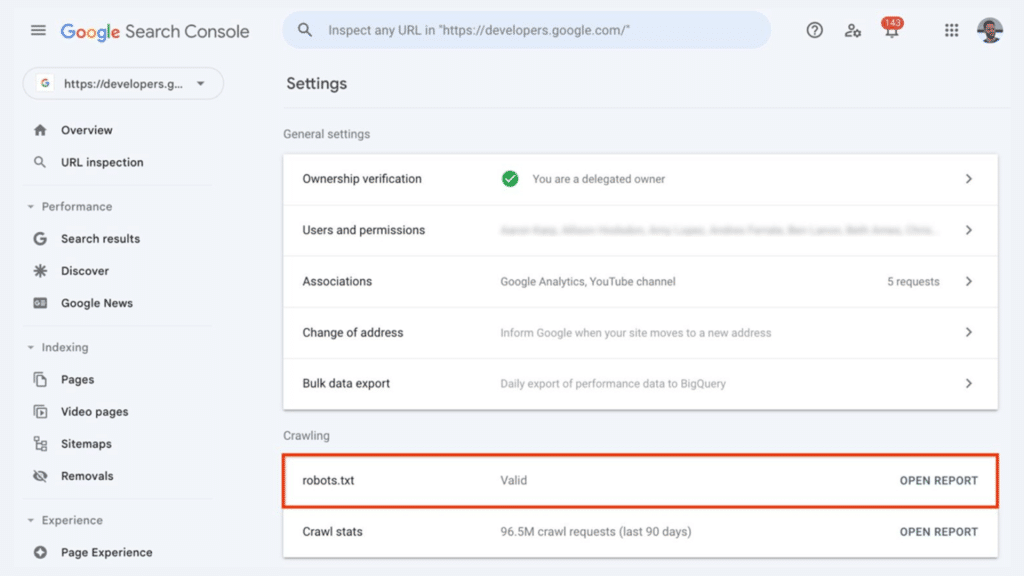Open Pages indexing report

77,379
